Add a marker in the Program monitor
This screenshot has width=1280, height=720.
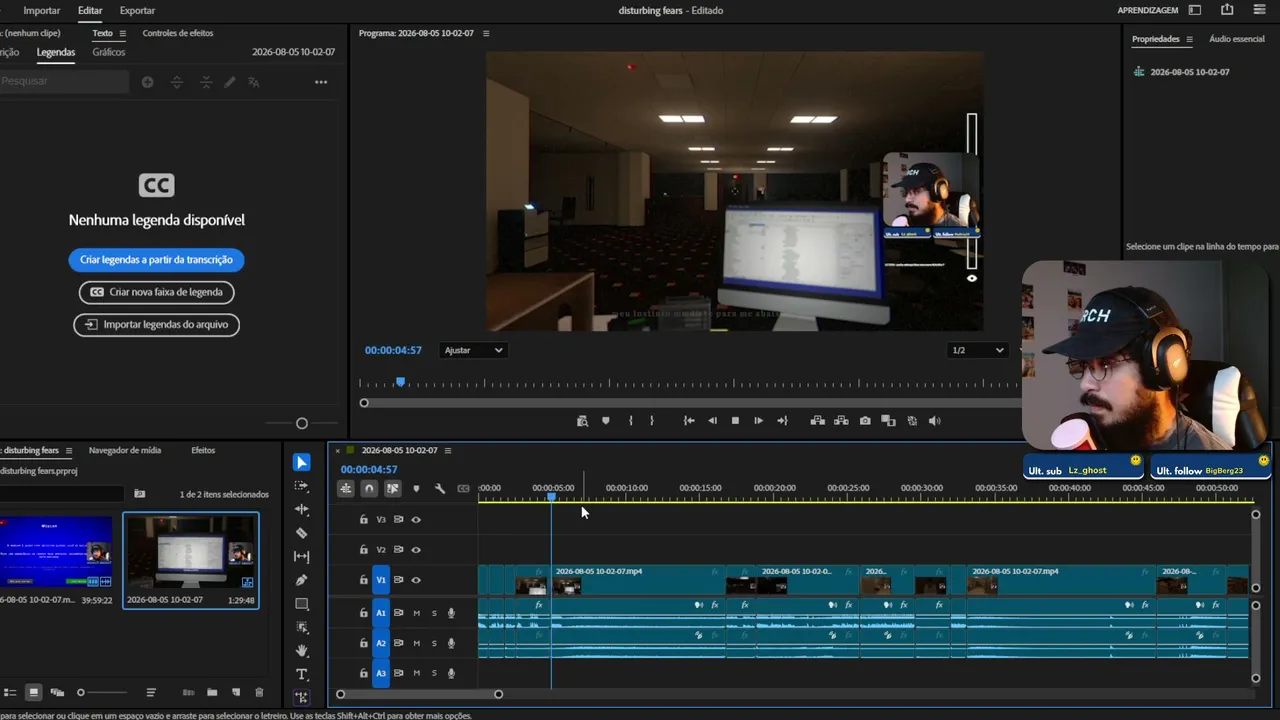[606, 421]
